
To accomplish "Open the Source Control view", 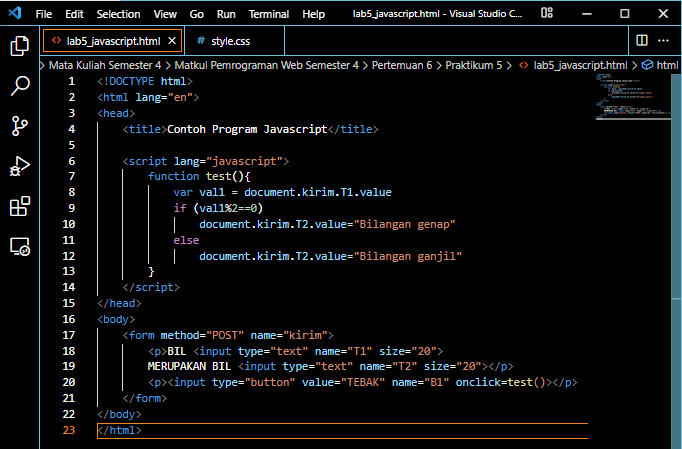I will click(x=20, y=126).
